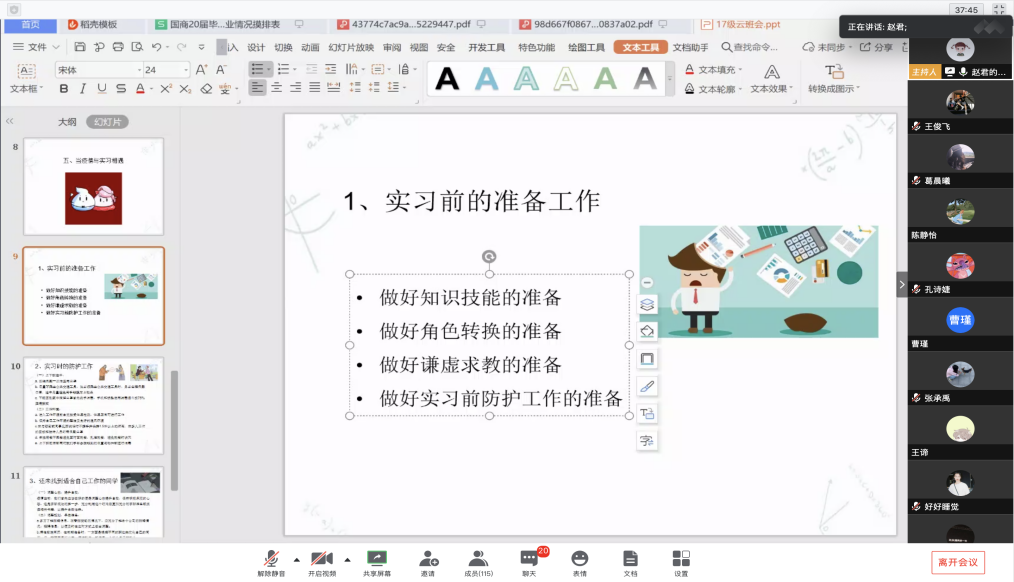Unmute the microphone in the meeting bar
Screen dimensions: 1014x582
[271, 562]
